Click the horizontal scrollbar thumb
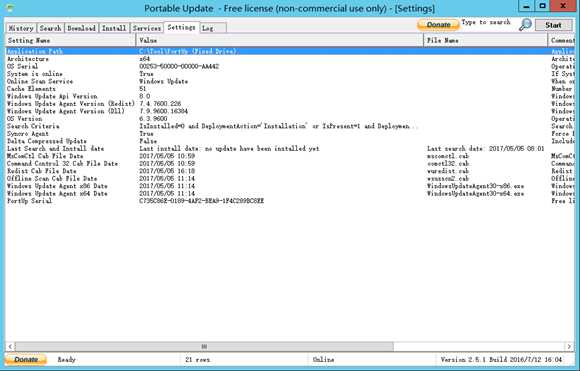Screen dimensions: 580x371 click(x=204, y=347)
